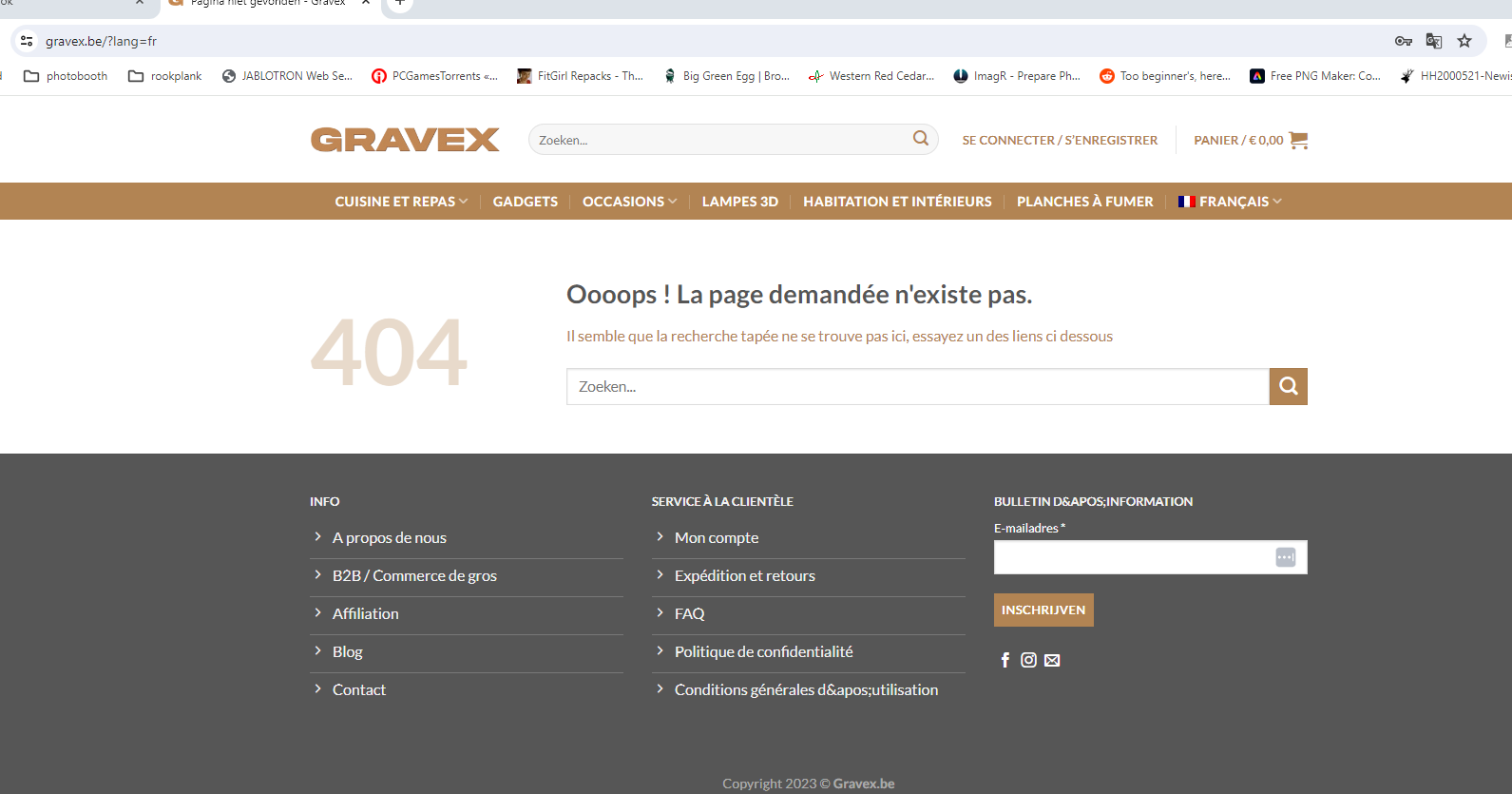Screen dimensions: 1512x794
Task: Open the Blog footer link
Action: tap(348, 651)
